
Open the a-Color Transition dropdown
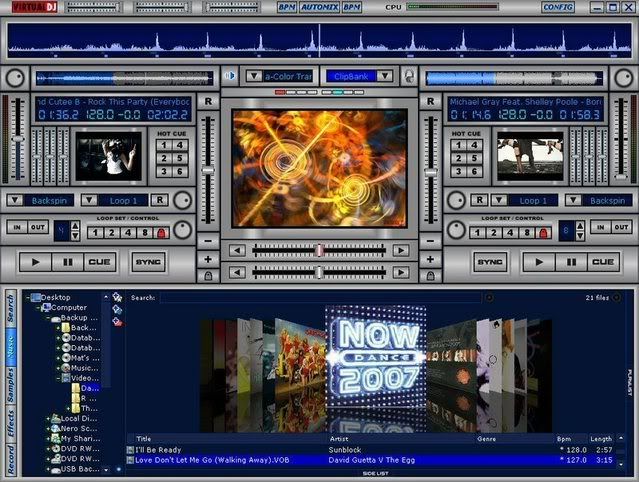click(254, 76)
